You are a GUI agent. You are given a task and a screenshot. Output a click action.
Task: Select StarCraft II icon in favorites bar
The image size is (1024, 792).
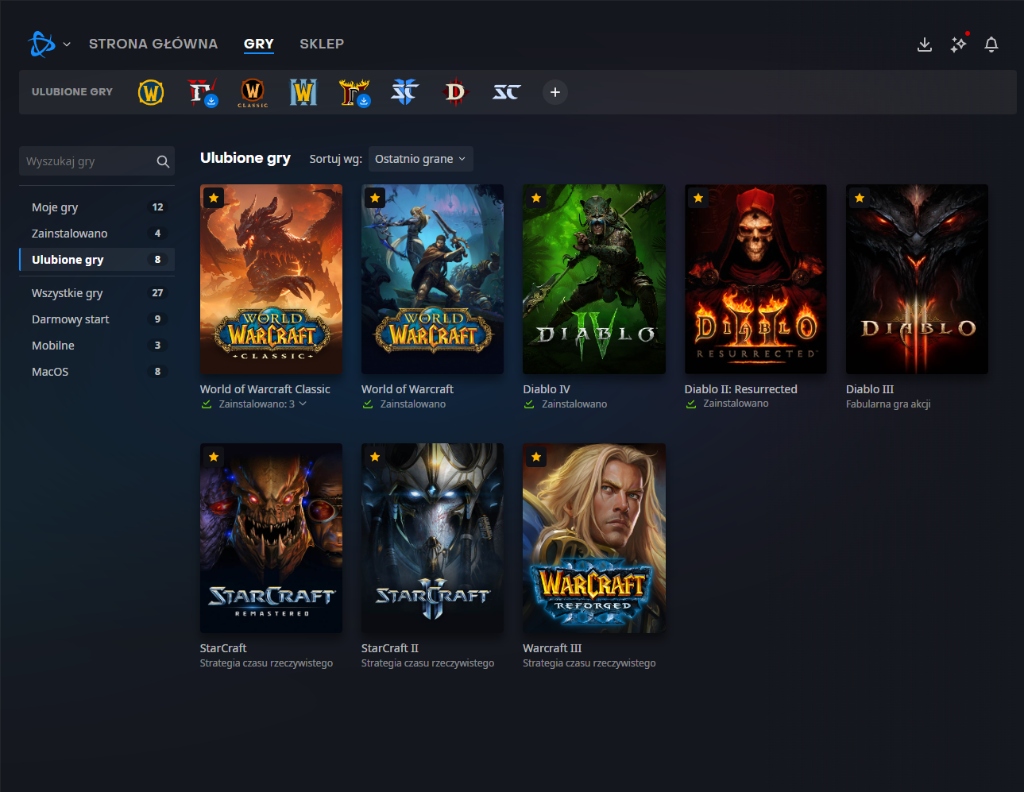404,92
